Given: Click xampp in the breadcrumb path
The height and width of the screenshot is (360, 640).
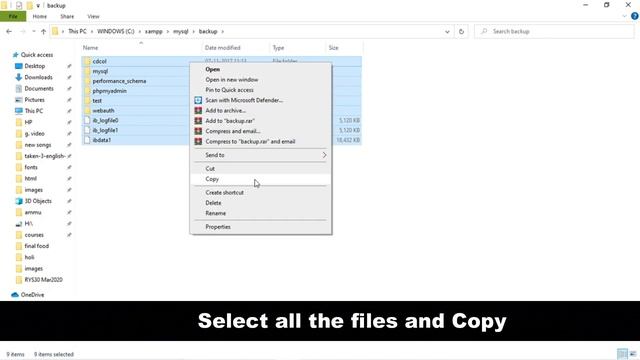Looking at the screenshot, I should 153,31.
